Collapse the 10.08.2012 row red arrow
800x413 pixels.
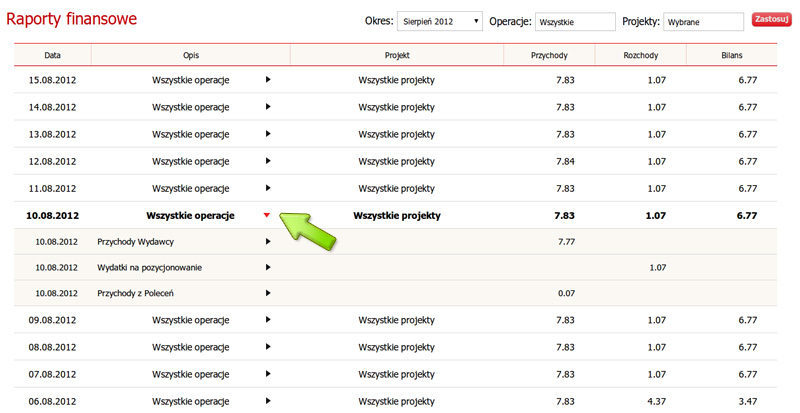coord(267,215)
